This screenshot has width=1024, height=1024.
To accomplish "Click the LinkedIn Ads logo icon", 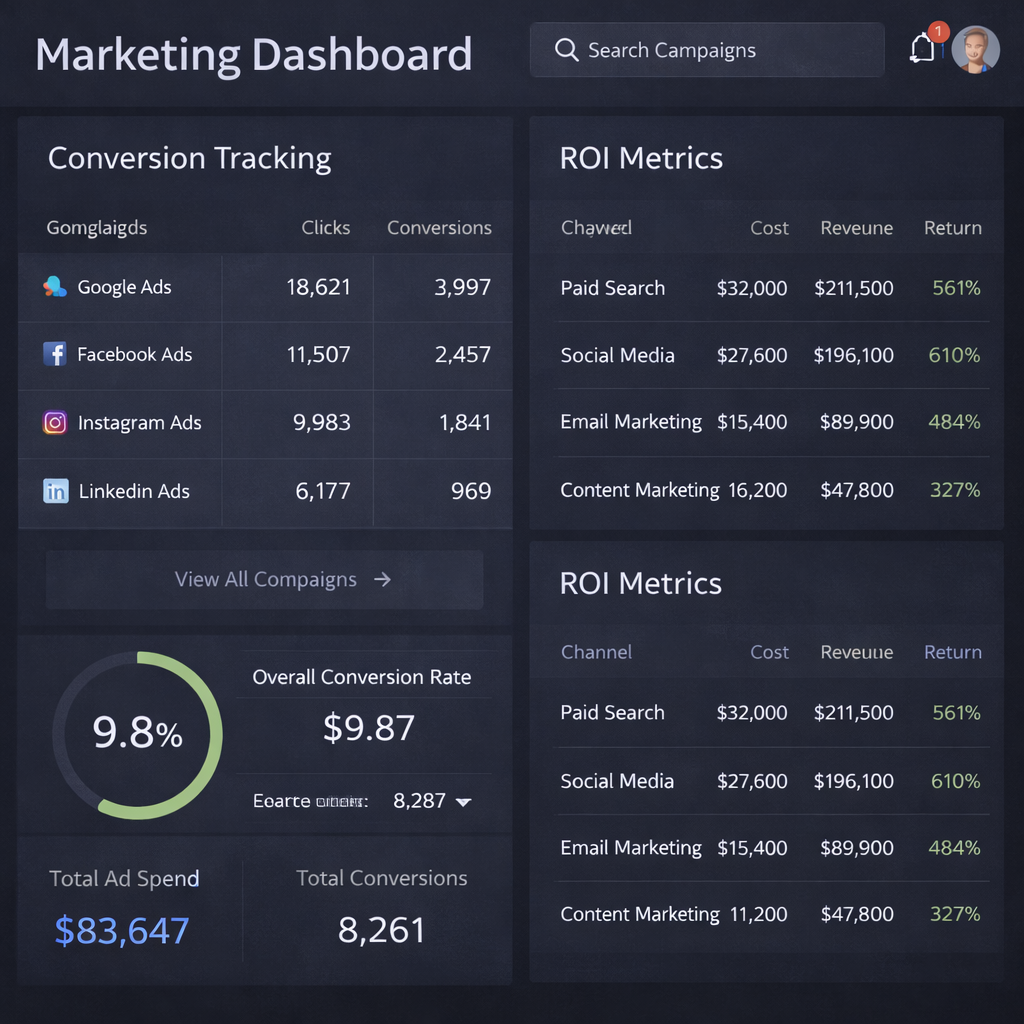I will pos(56,491).
